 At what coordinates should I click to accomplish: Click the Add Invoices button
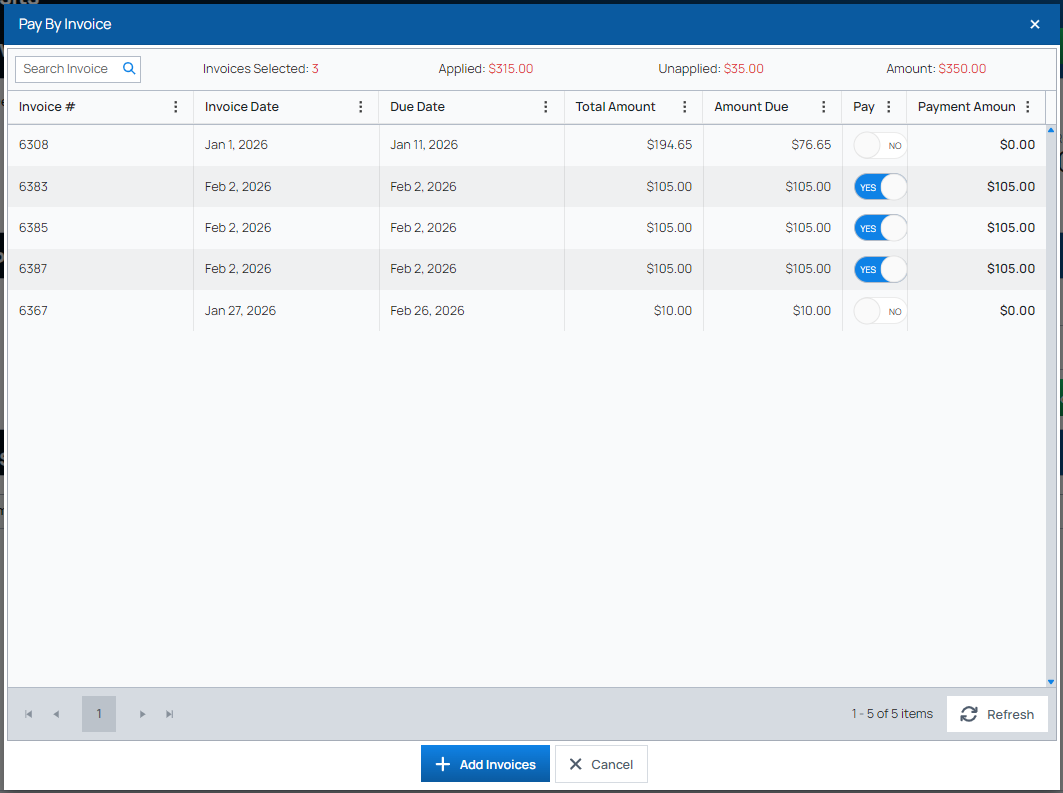tap(485, 764)
